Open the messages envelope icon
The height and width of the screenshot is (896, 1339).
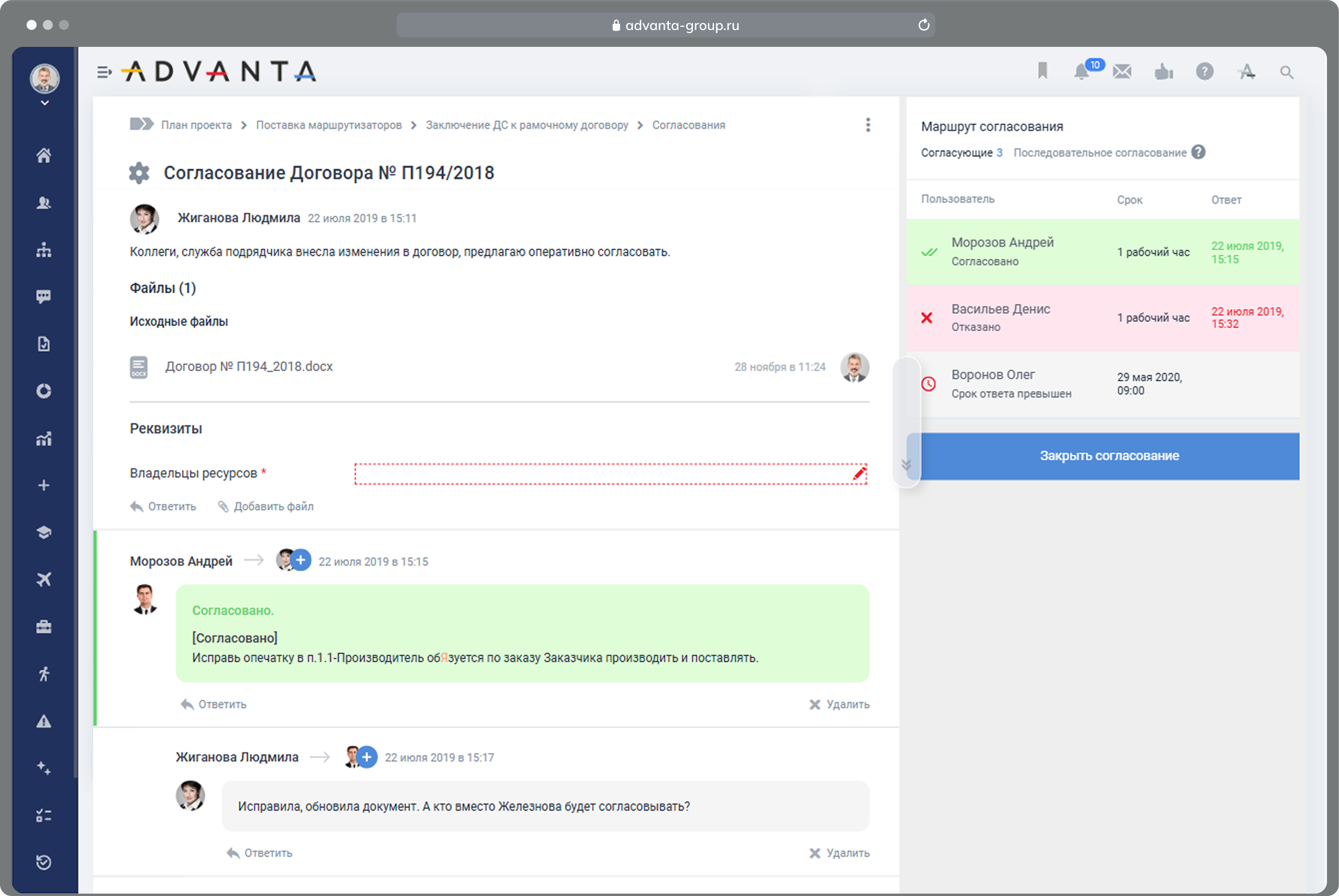[1123, 71]
